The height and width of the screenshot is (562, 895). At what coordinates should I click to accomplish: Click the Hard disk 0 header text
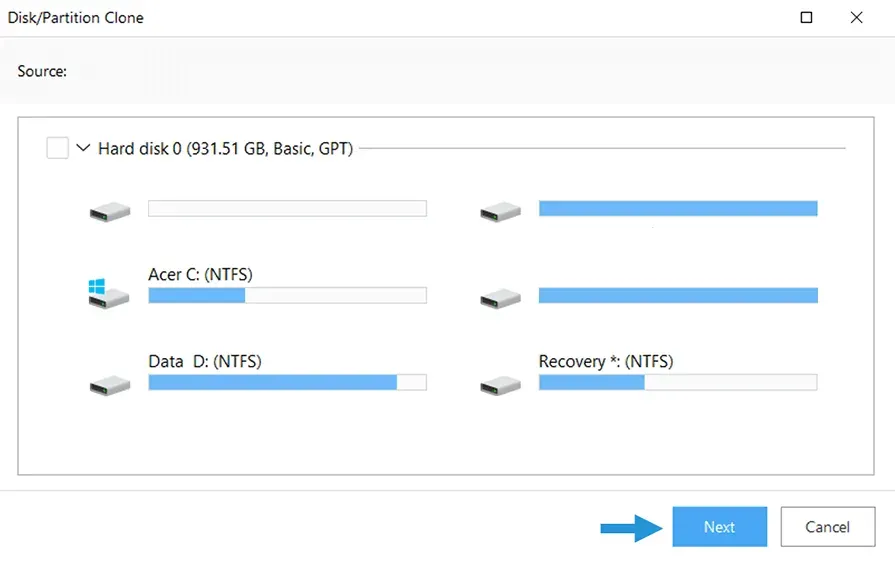pos(225,149)
